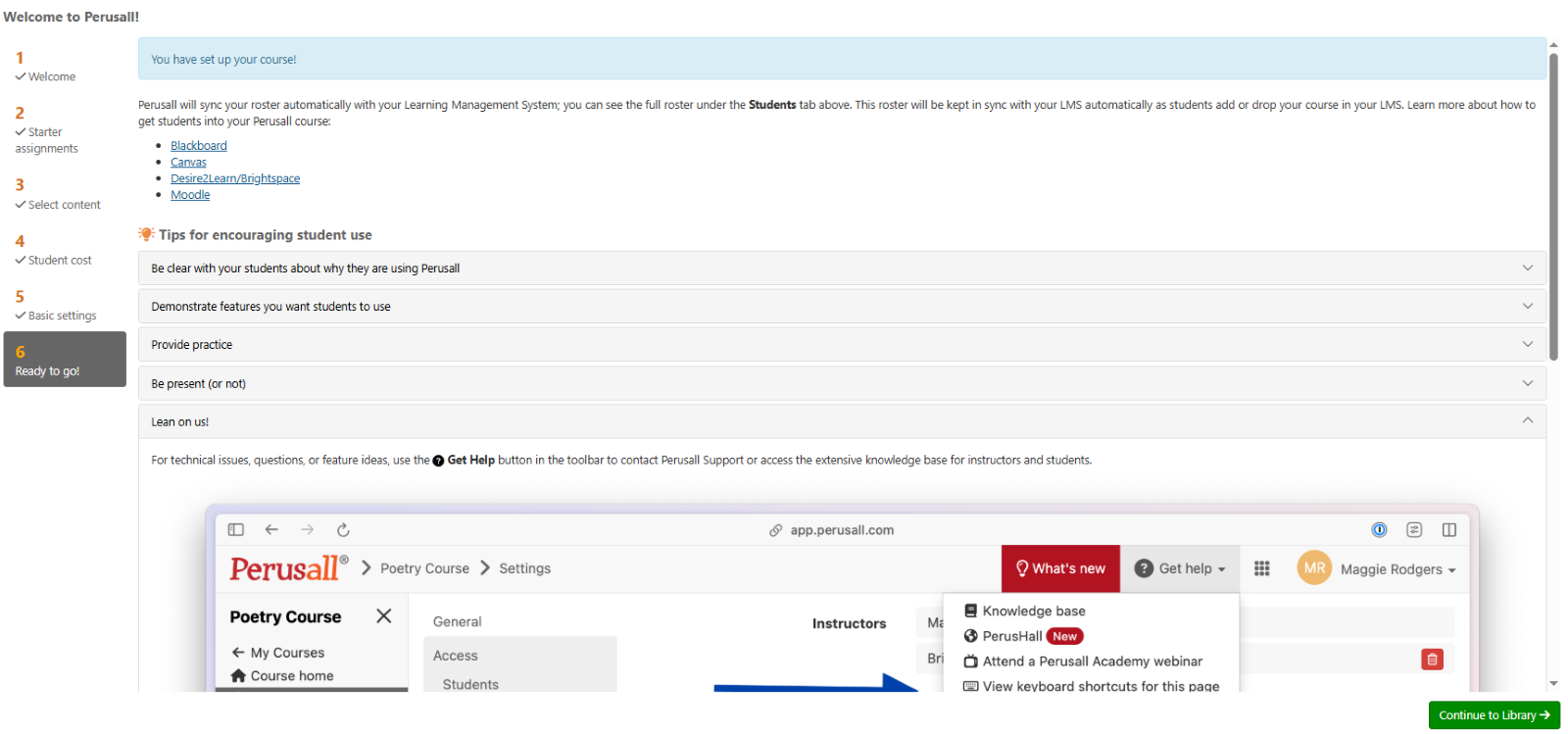This screenshot has height=734, width=1568.
Task: Click the page scrollbar thumb
Action: coord(1553,206)
